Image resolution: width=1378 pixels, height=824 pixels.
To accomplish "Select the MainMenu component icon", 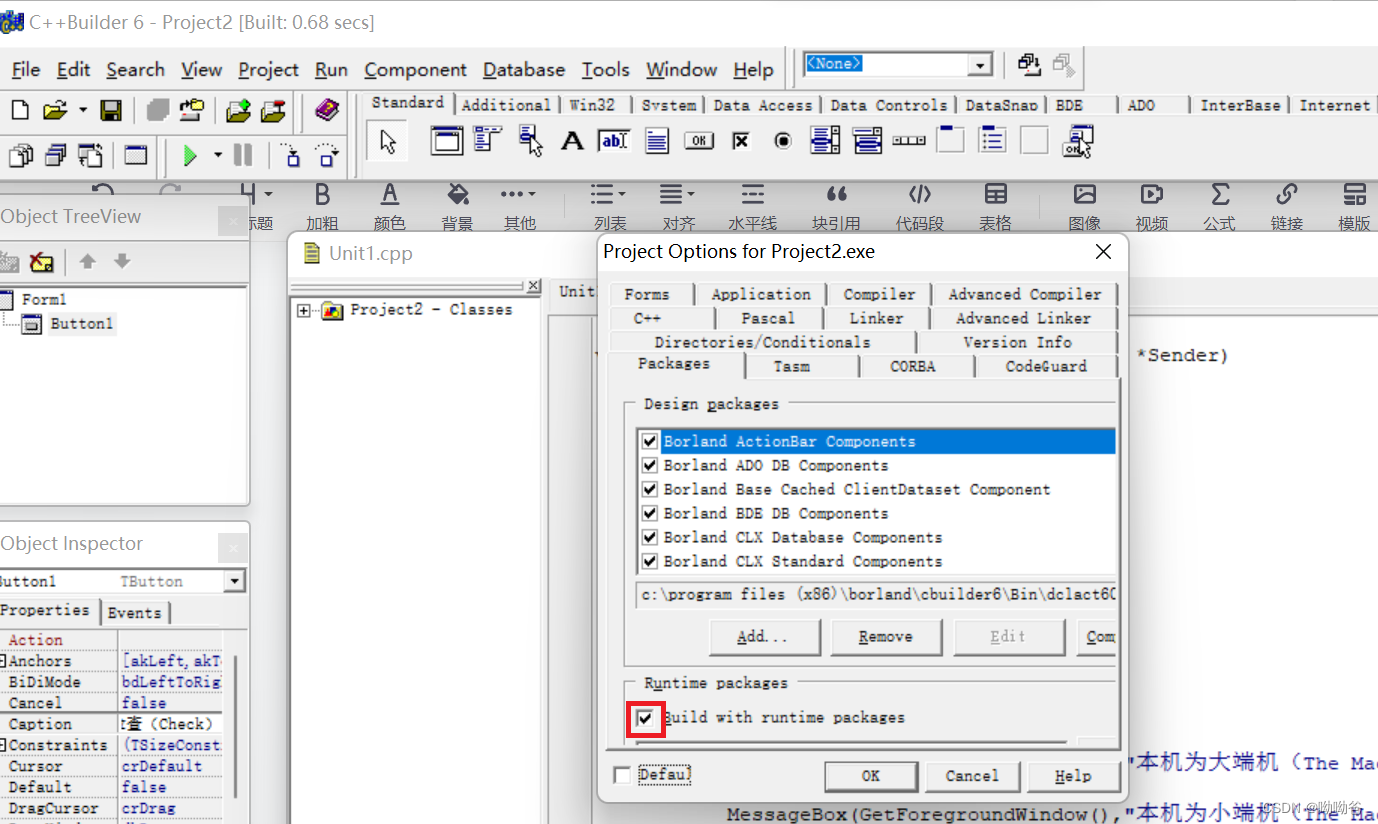I will coord(488,140).
